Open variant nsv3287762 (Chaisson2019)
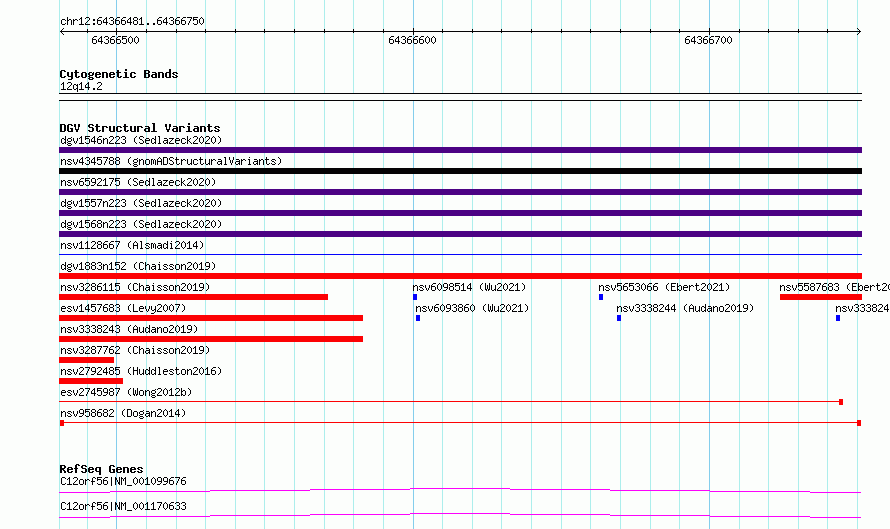This screenshot has width=890, height=529. [x=135, y=350]
